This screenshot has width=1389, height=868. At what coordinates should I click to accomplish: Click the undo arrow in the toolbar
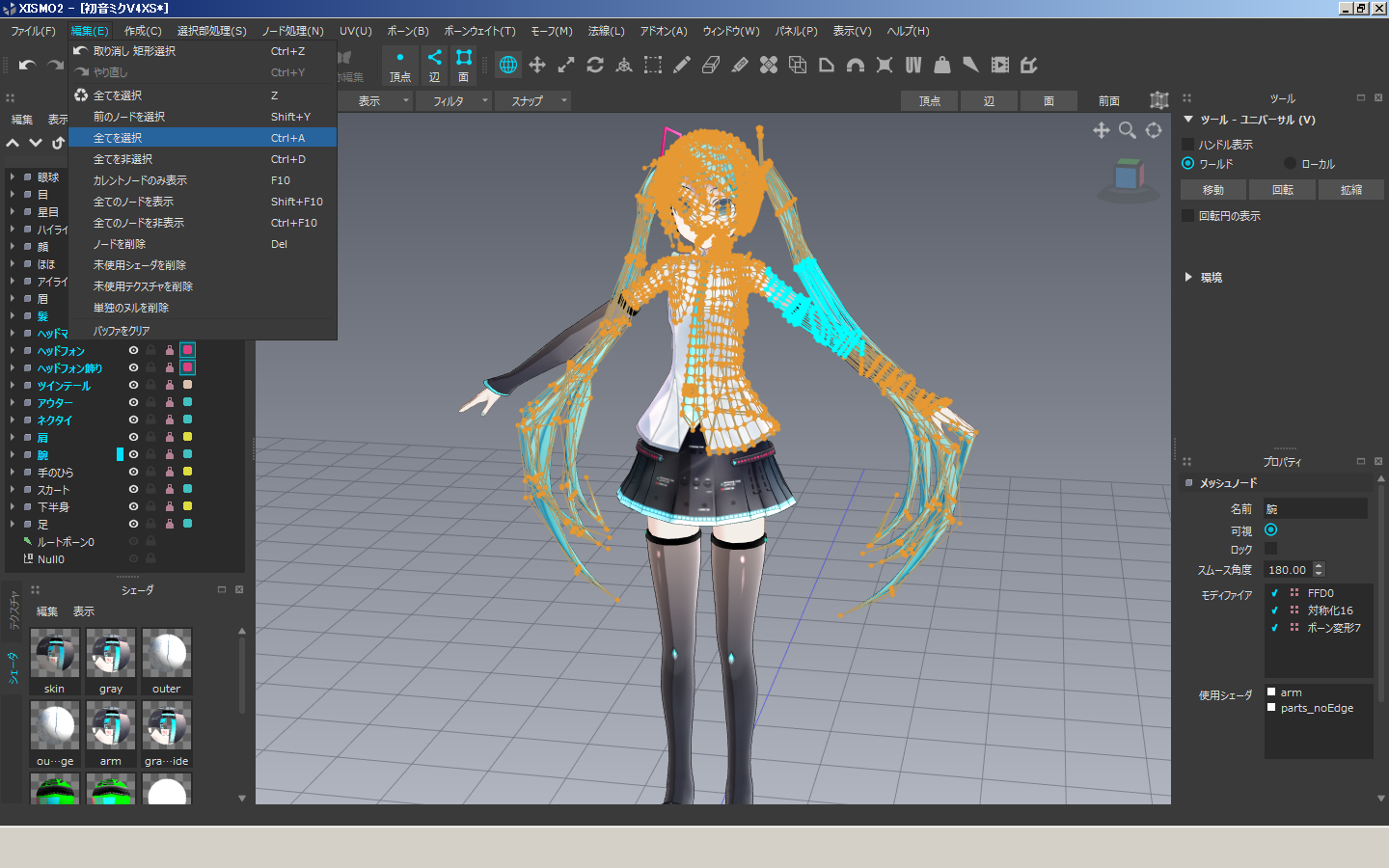coord(27,65)
